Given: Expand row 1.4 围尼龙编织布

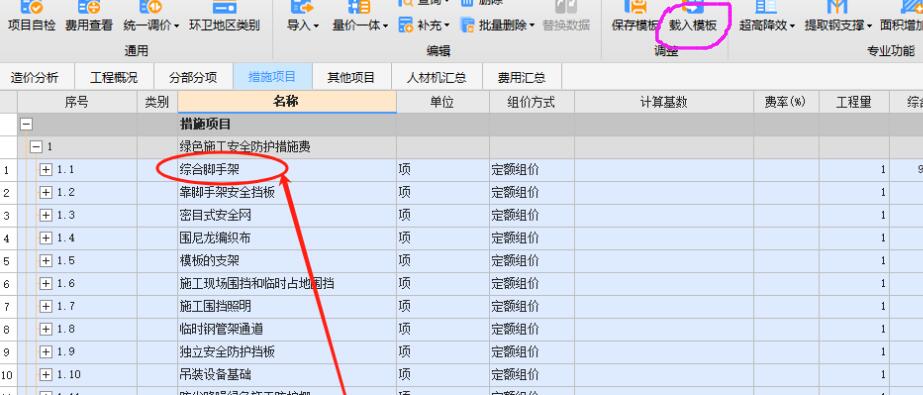Looking at the screenshot, I should click(46, 238).
